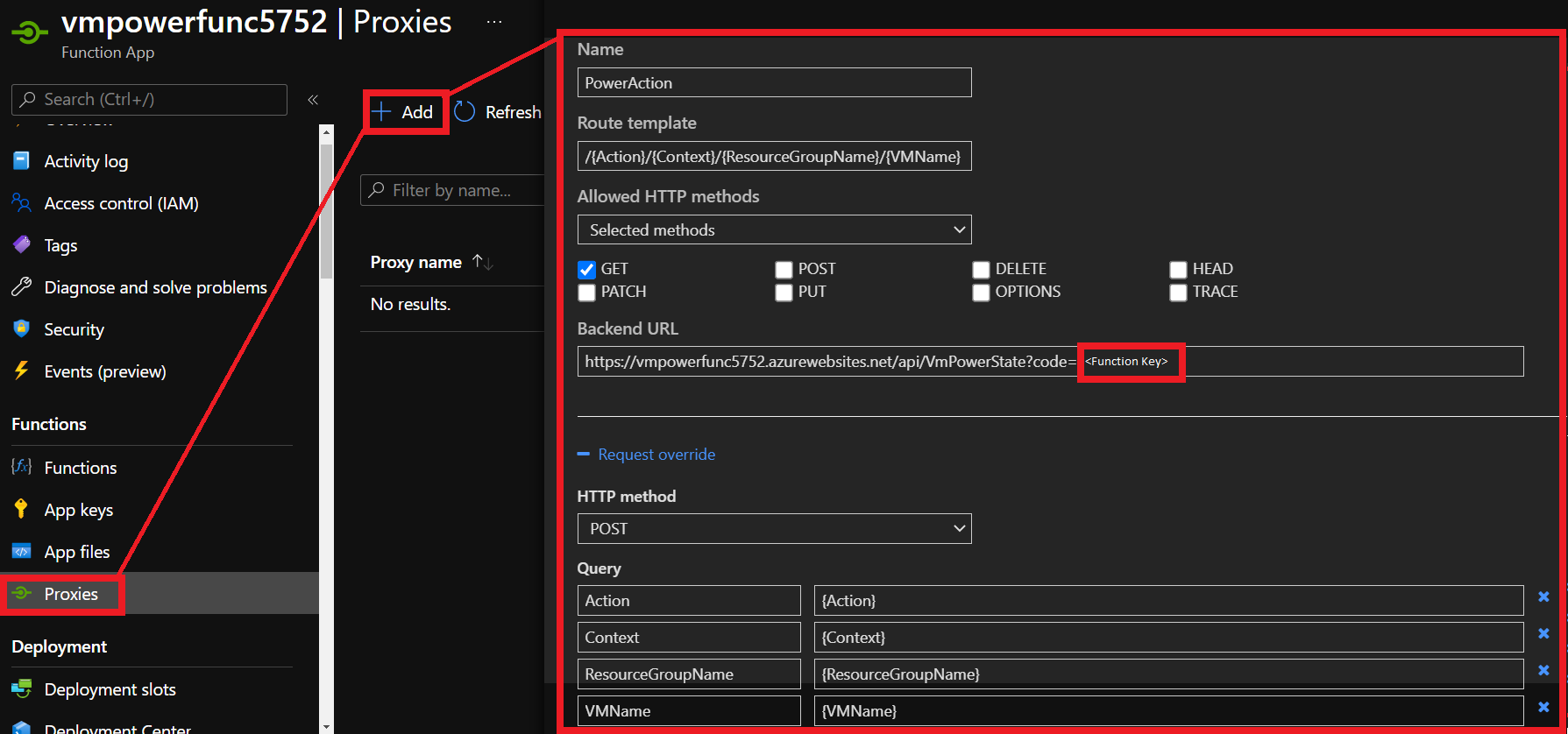
Task: Enable the HEAD method checkbox
Action: click(1178, 270)
